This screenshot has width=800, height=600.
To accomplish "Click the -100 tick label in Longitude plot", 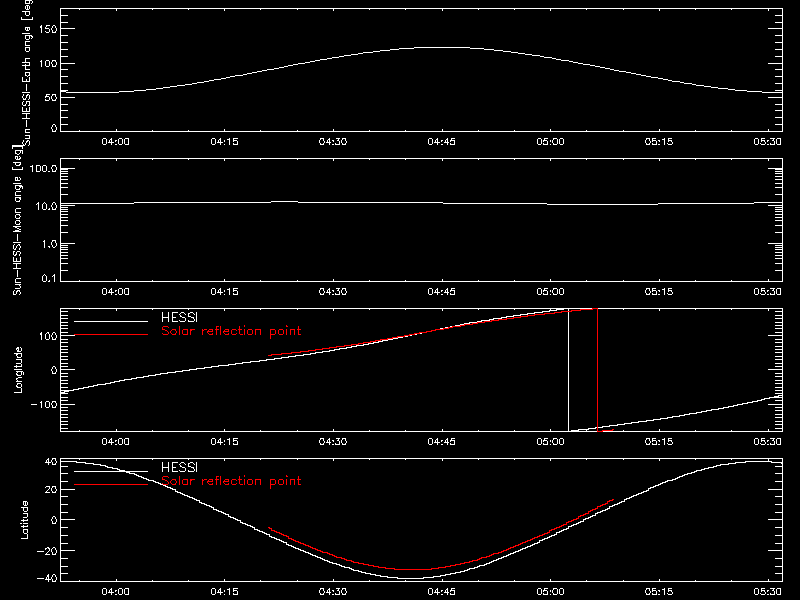I will tap(44, 404).
